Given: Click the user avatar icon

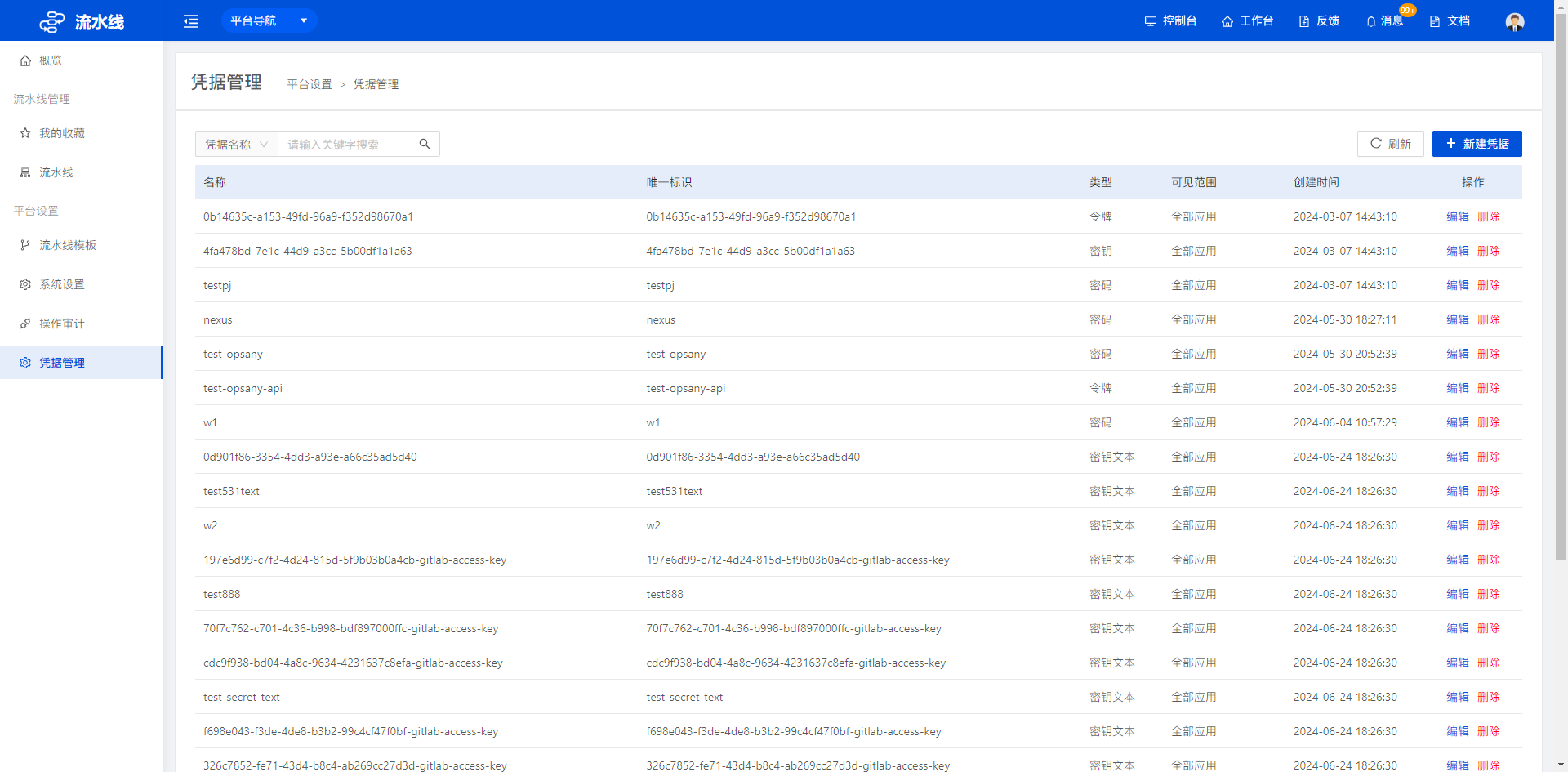Looking at the screenshot, I should point(1515,21).
